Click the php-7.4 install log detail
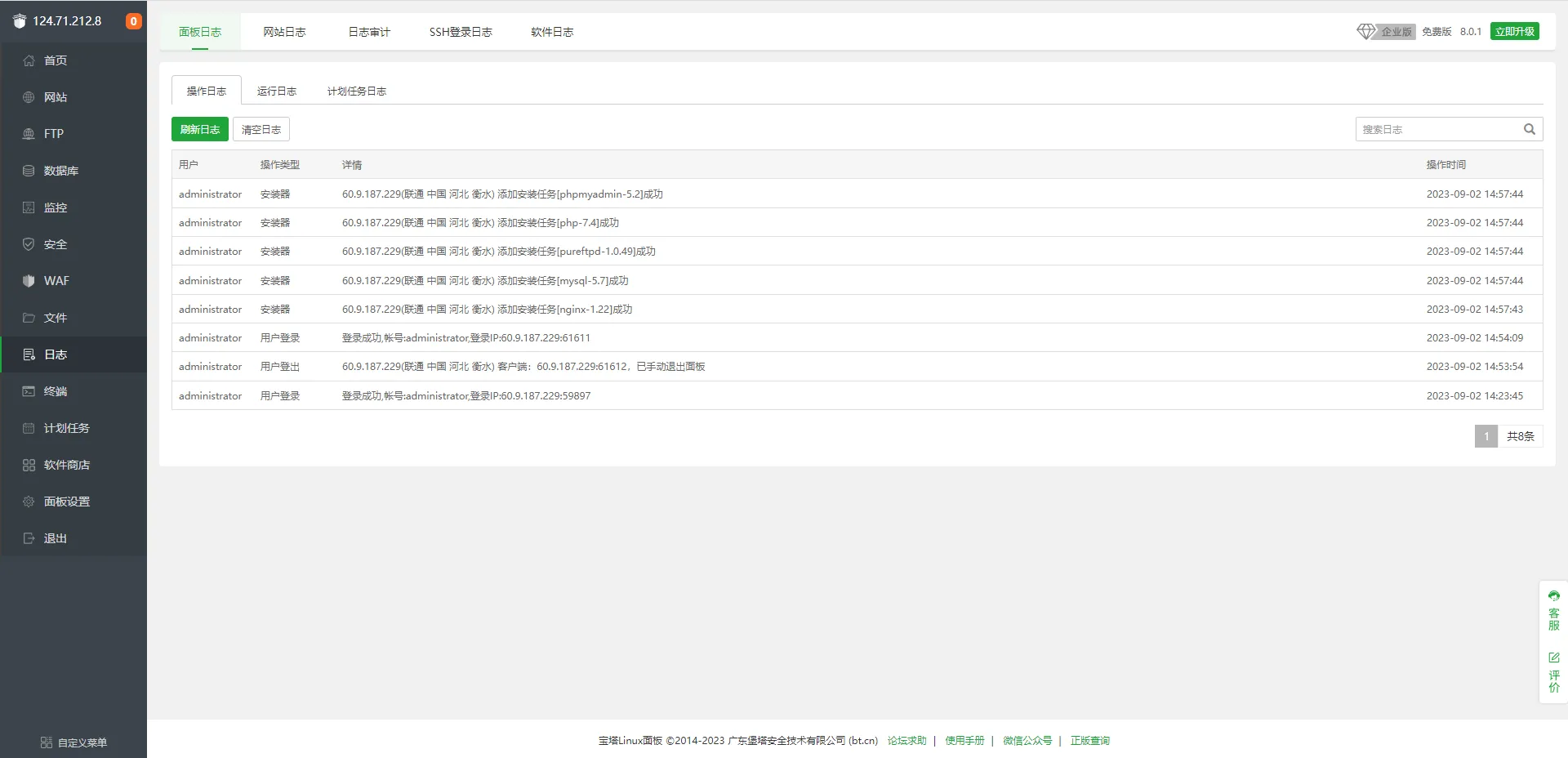Image resolution: width=1568 pixels, height=758 pixels. [480, 223]
